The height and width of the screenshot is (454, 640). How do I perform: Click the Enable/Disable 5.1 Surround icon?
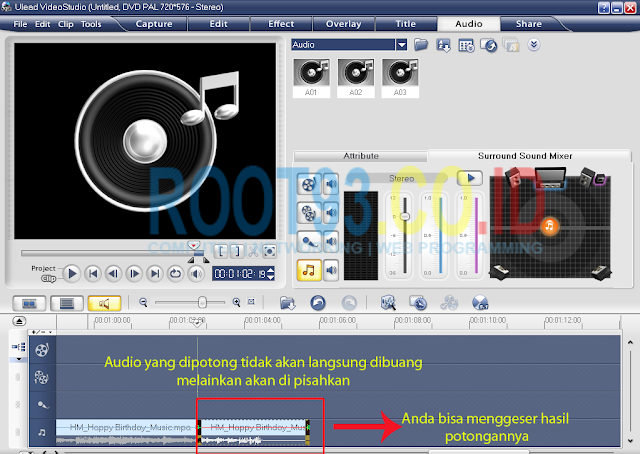(x=480, y=303)
